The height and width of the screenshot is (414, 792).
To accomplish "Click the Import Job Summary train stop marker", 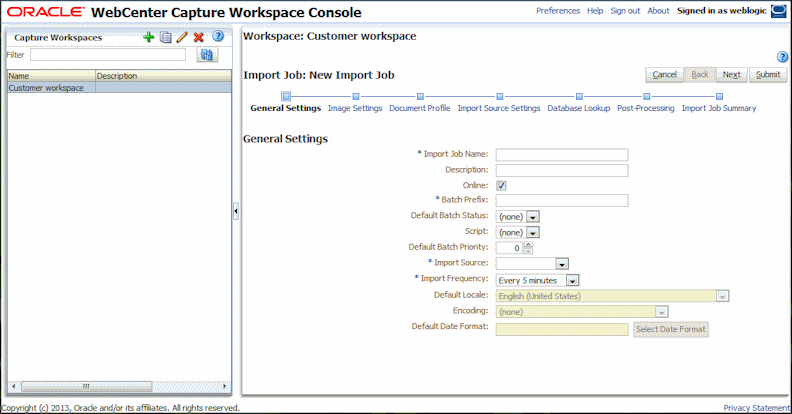I will (x=719, y=96).
